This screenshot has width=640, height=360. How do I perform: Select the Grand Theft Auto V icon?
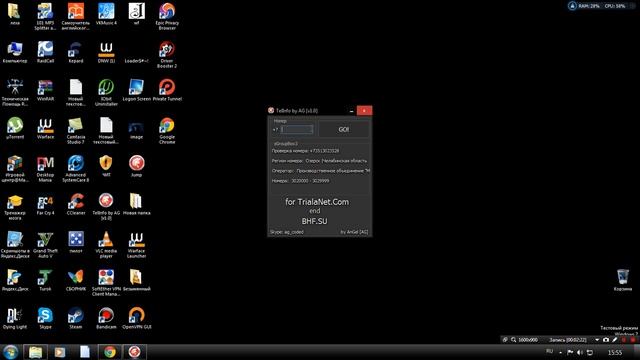tap(45, 244)
